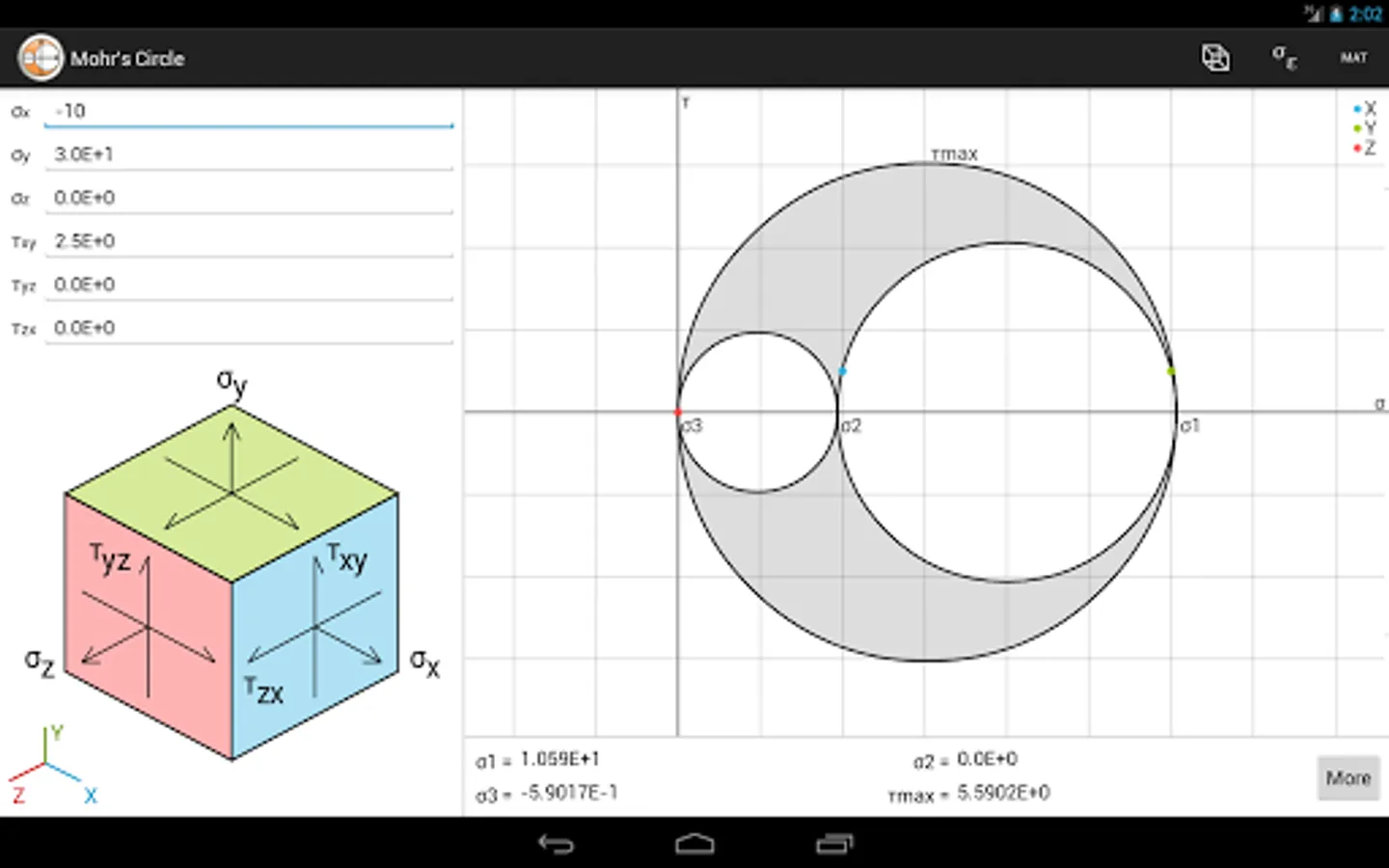Click the Y legend entry
Image resolution: width=1389 pixels, height=868 pixels.
click(x=1365, y=128)
